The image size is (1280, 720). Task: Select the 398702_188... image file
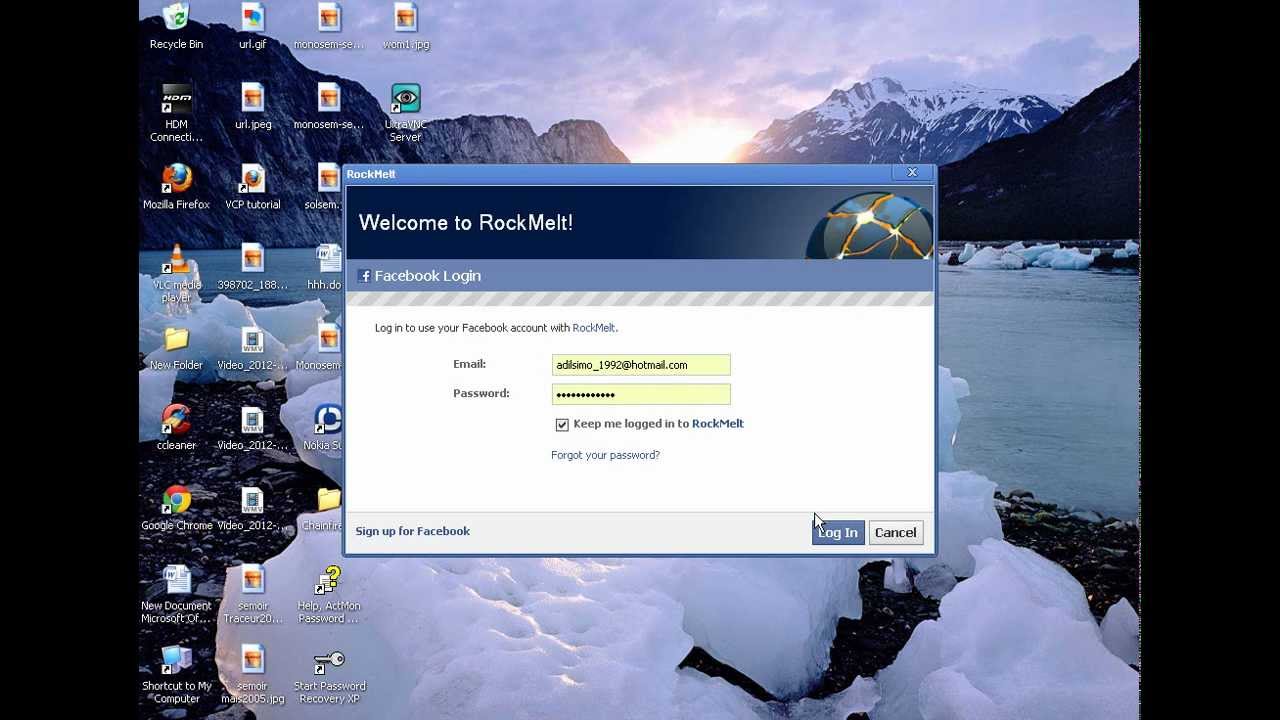click(x=252, y=267)
